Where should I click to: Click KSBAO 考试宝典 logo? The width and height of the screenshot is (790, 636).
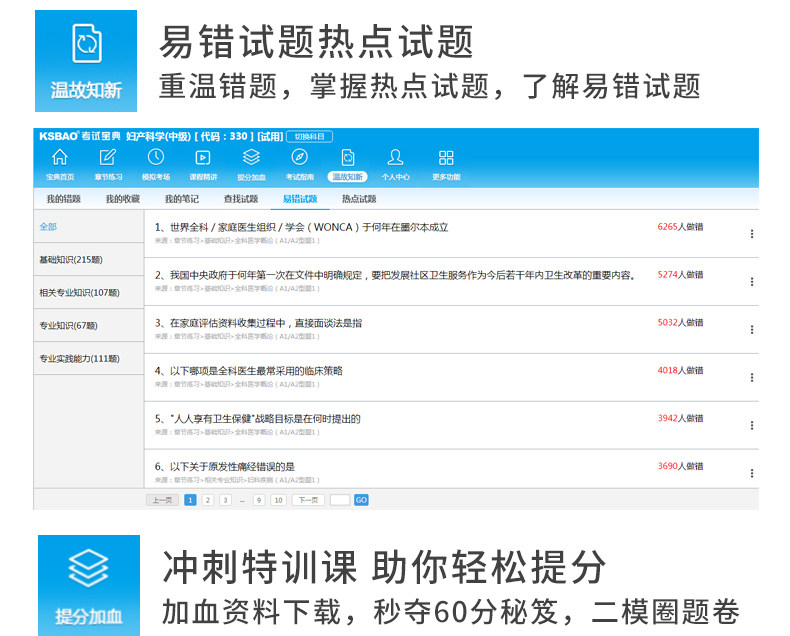(x=80, y=136)
